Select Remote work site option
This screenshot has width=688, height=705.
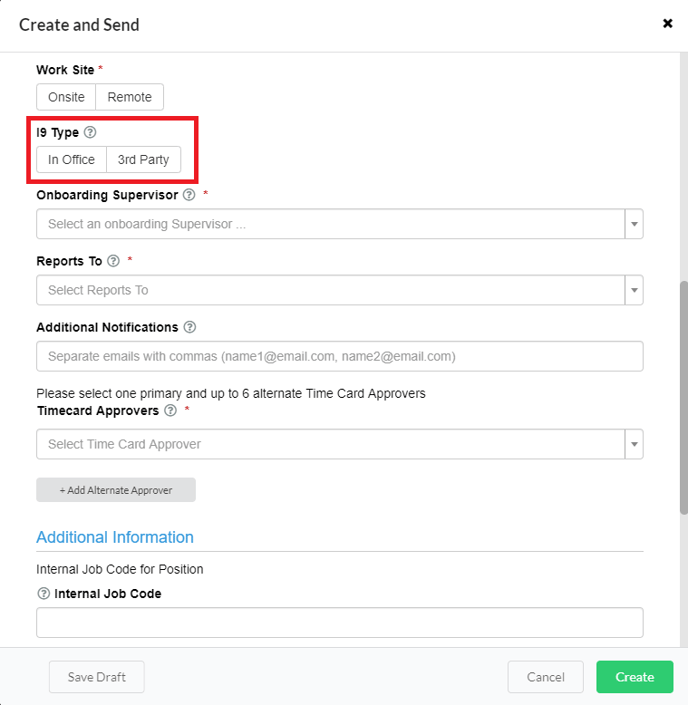coord(130,97)
